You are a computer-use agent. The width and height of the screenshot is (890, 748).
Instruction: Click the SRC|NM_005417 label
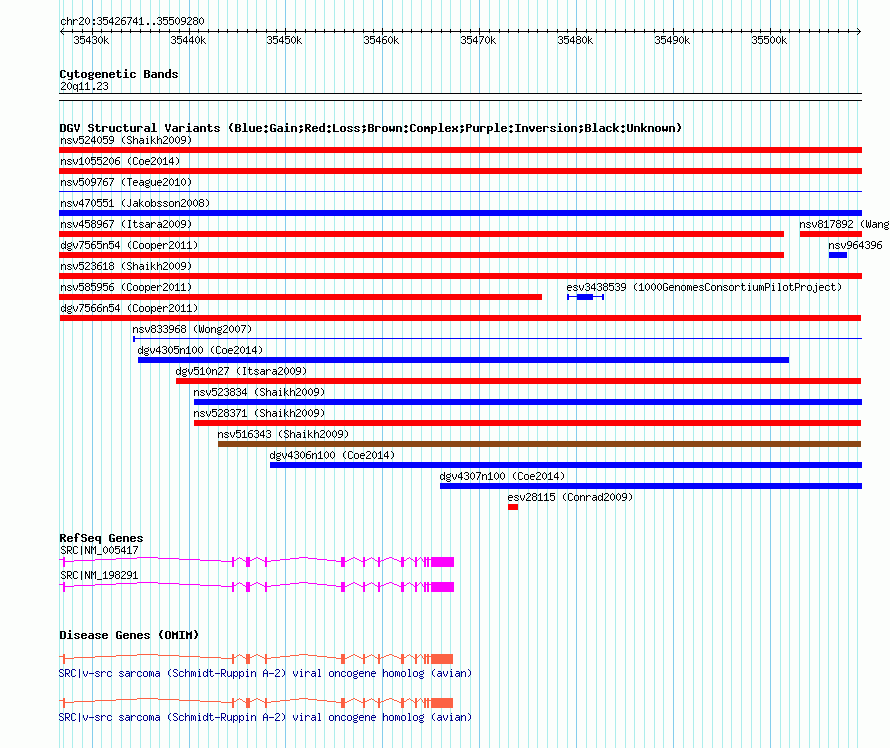[x=99, y=550]
